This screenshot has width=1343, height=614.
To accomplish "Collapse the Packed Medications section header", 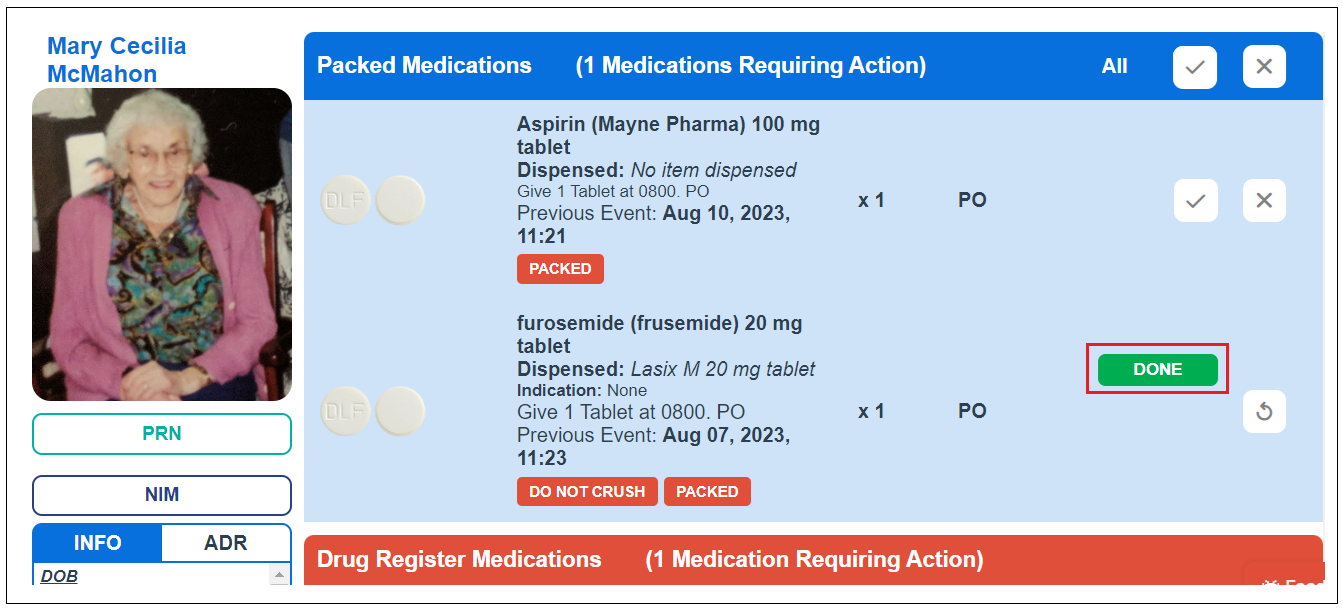I will (x=424, y=66).
